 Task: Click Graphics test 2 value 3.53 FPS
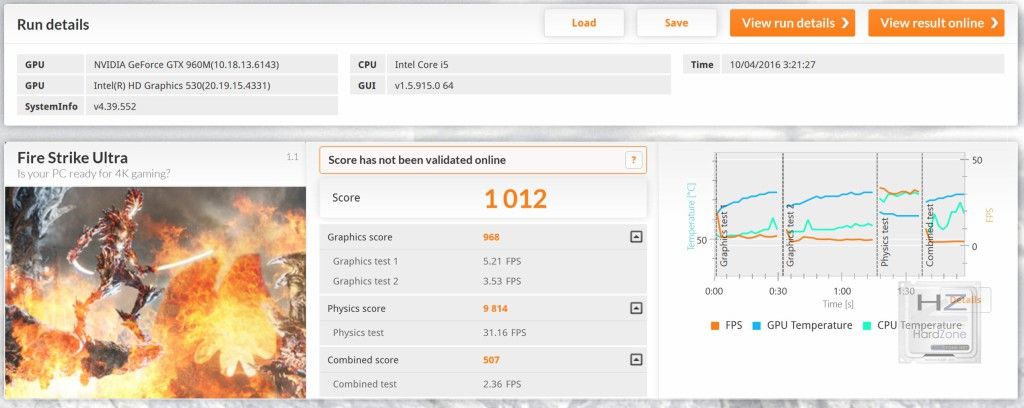click(x=502, y=281)
